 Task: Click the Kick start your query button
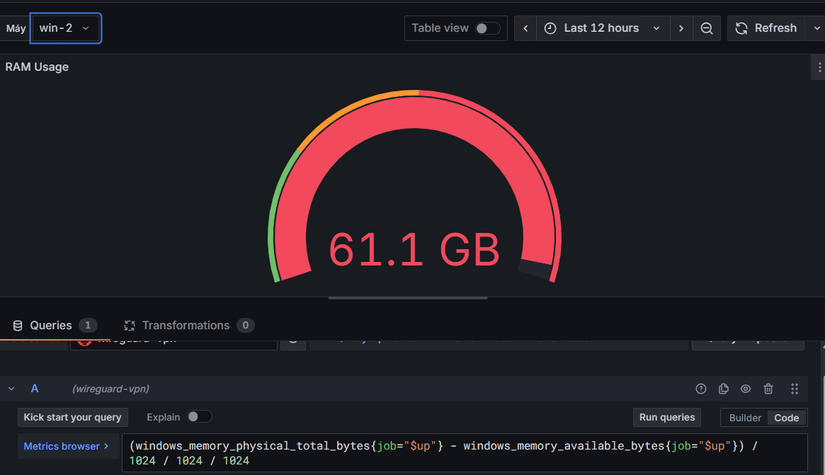click(x=72, y=417)
